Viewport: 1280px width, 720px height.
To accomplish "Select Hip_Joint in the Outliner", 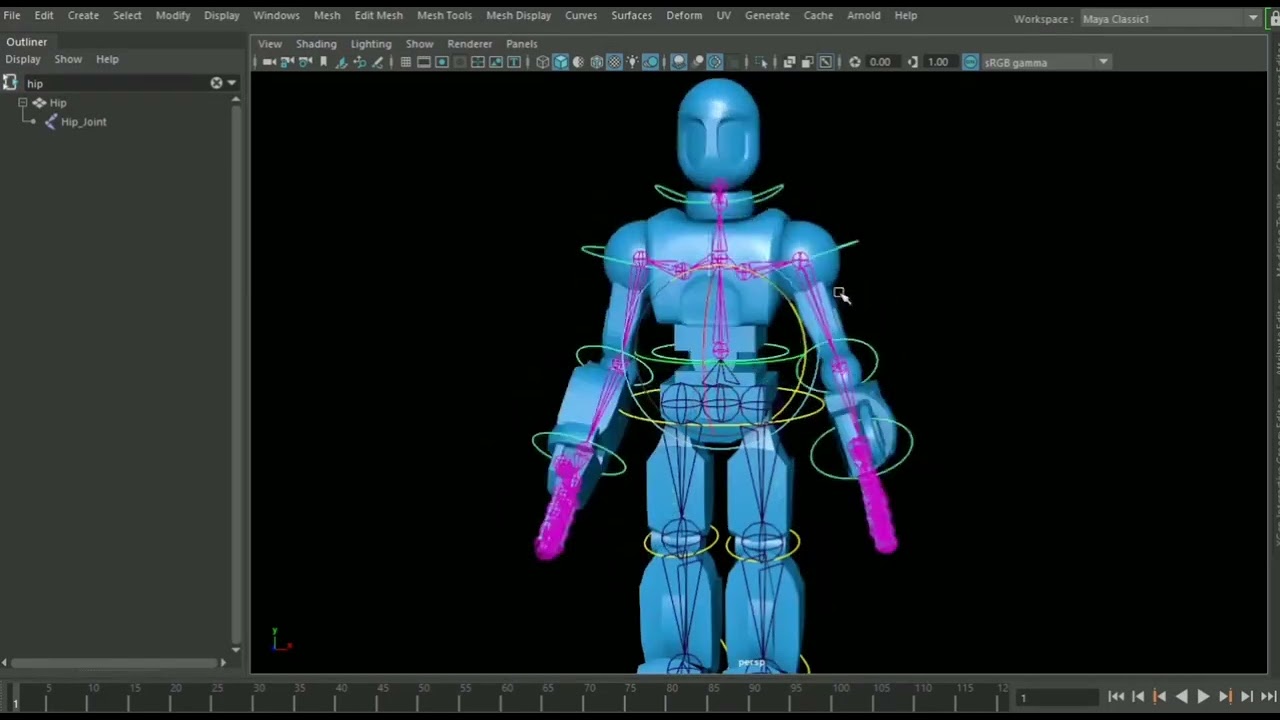I will pos(83,122).
